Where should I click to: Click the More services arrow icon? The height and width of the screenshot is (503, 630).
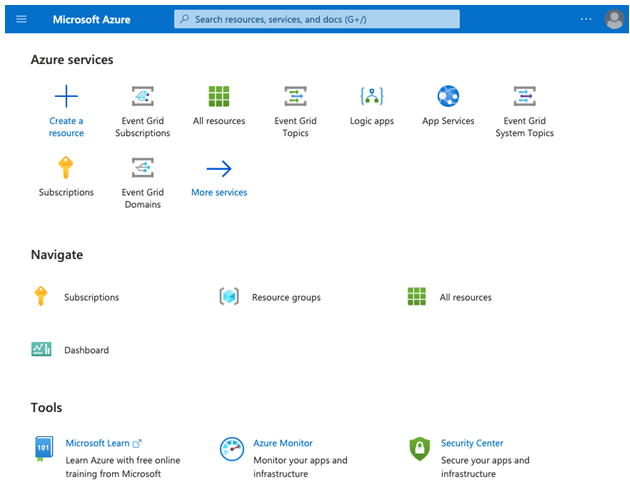tap(219, 168)
